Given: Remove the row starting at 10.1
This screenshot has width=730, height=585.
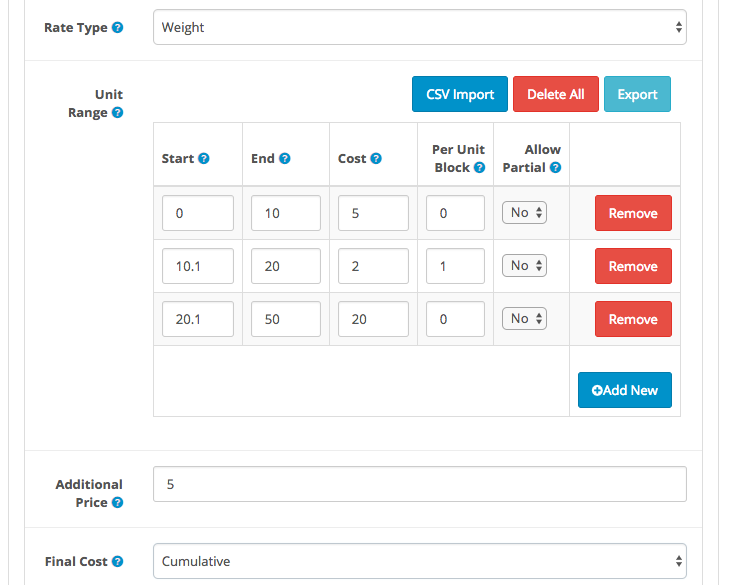Looking at the screenshot, I should pyautogui.click(x=633, y=266).
